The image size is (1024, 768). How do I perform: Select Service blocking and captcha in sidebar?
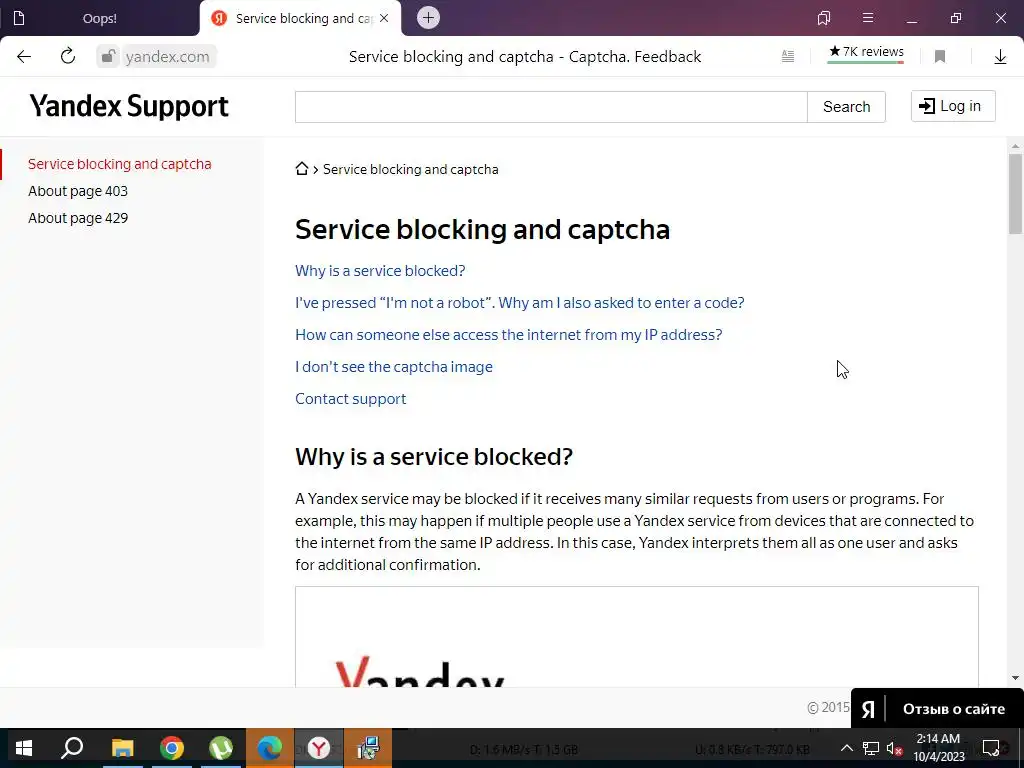click(x=120, y=164)
